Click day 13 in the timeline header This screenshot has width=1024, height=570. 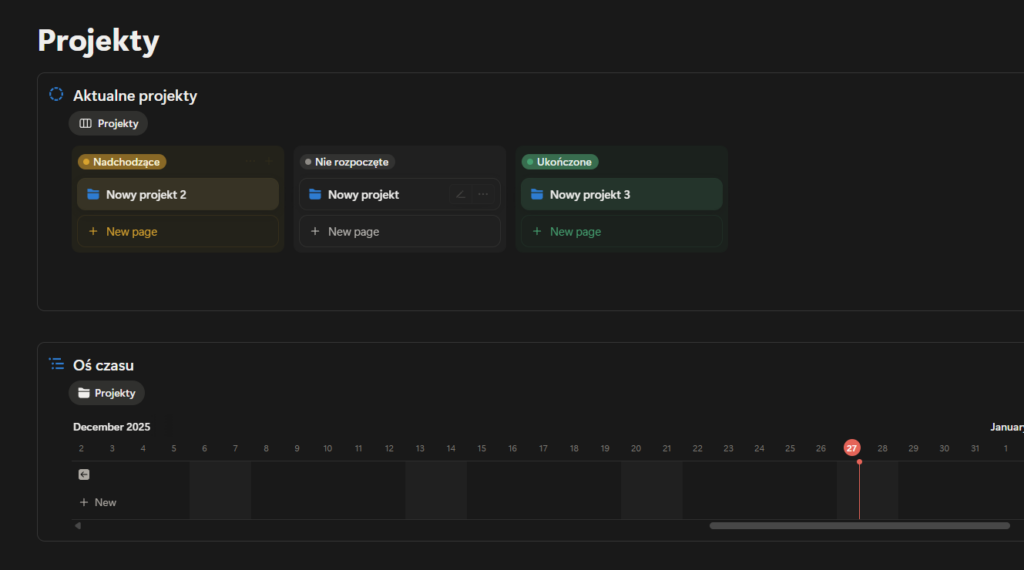pyautogui.click(x=420, y=449)
